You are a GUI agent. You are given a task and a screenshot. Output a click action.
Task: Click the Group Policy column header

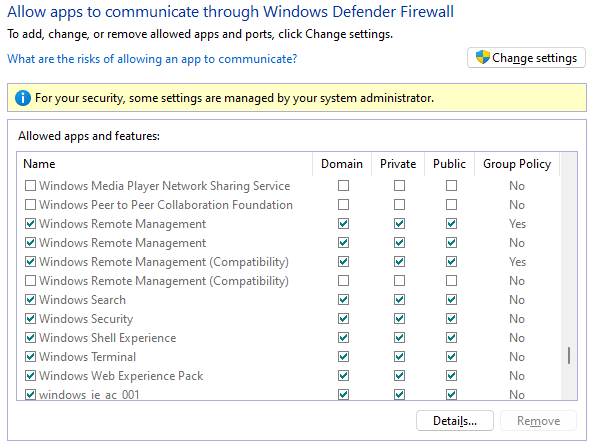(x=517, y=164)
